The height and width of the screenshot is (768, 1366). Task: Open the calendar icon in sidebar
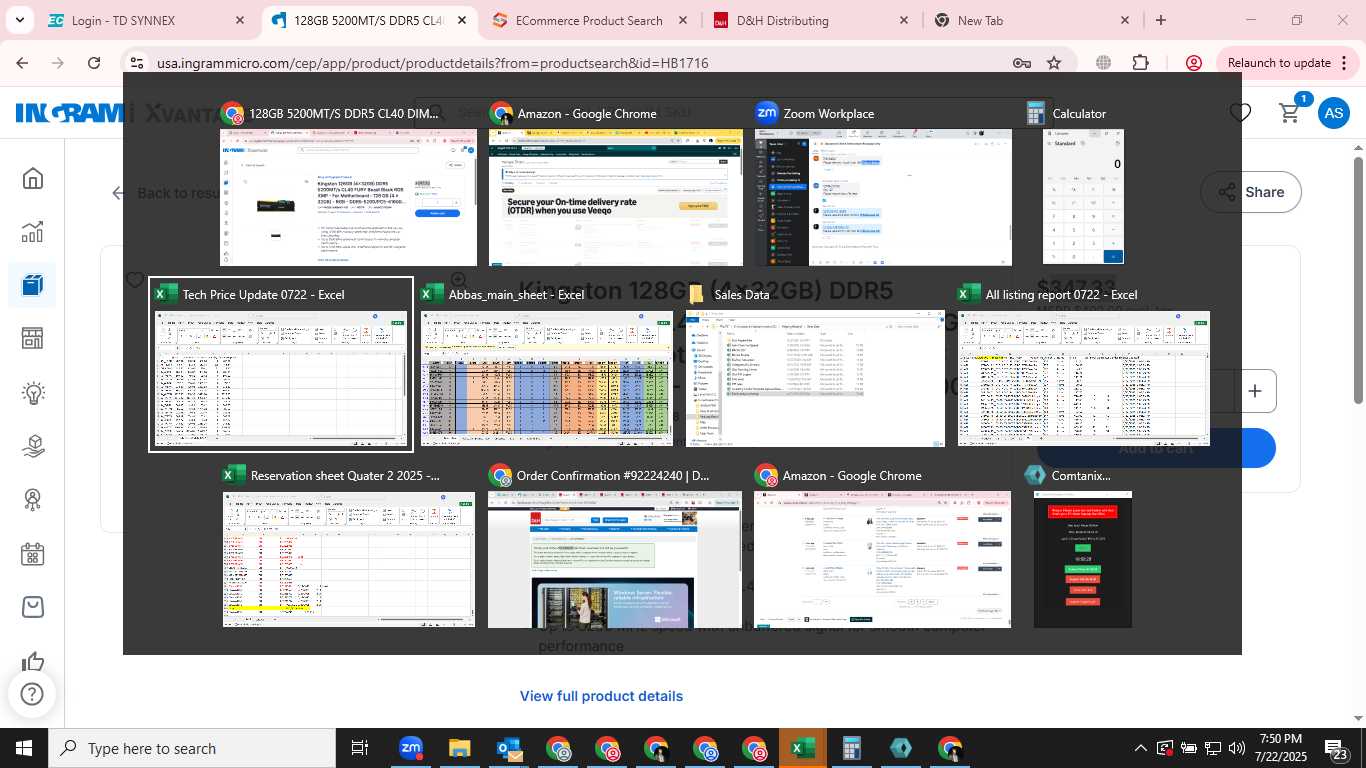[33, 554]
